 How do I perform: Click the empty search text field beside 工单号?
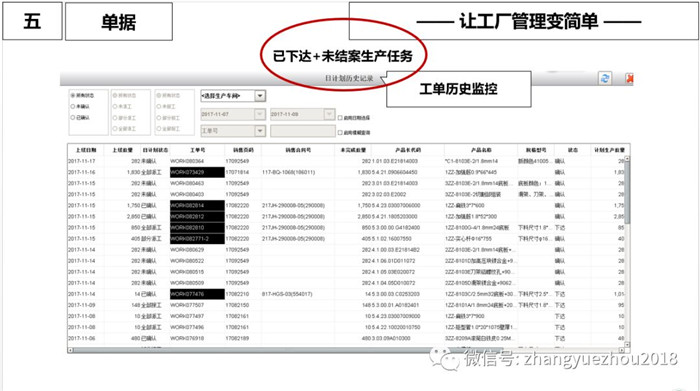pyautogui.click(x=303, y=131)
